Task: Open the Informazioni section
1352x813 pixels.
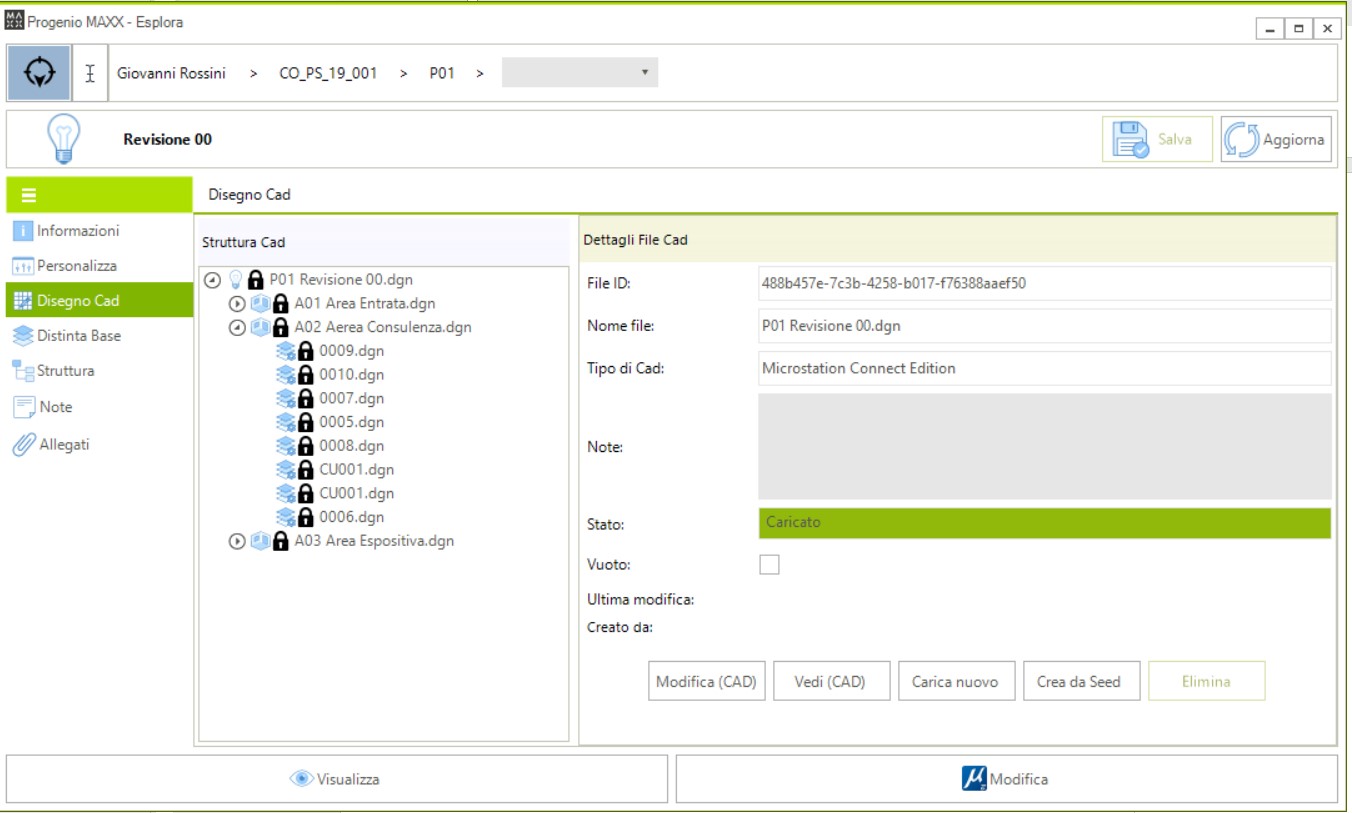Action: 98,231
